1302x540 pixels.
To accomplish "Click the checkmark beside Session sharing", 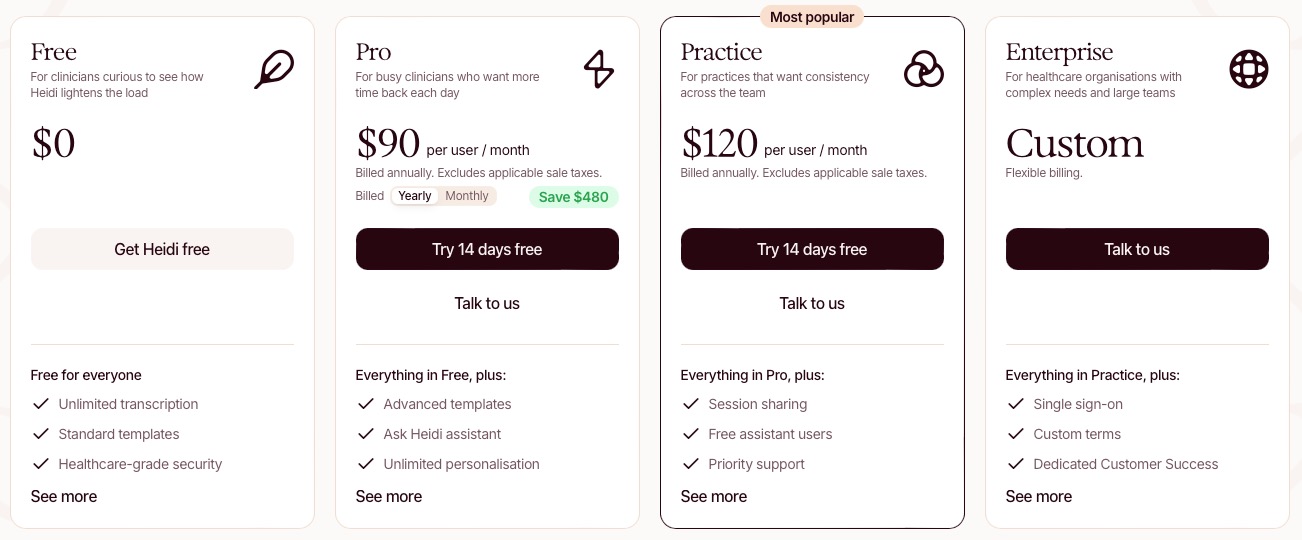I will coord(691,404).
